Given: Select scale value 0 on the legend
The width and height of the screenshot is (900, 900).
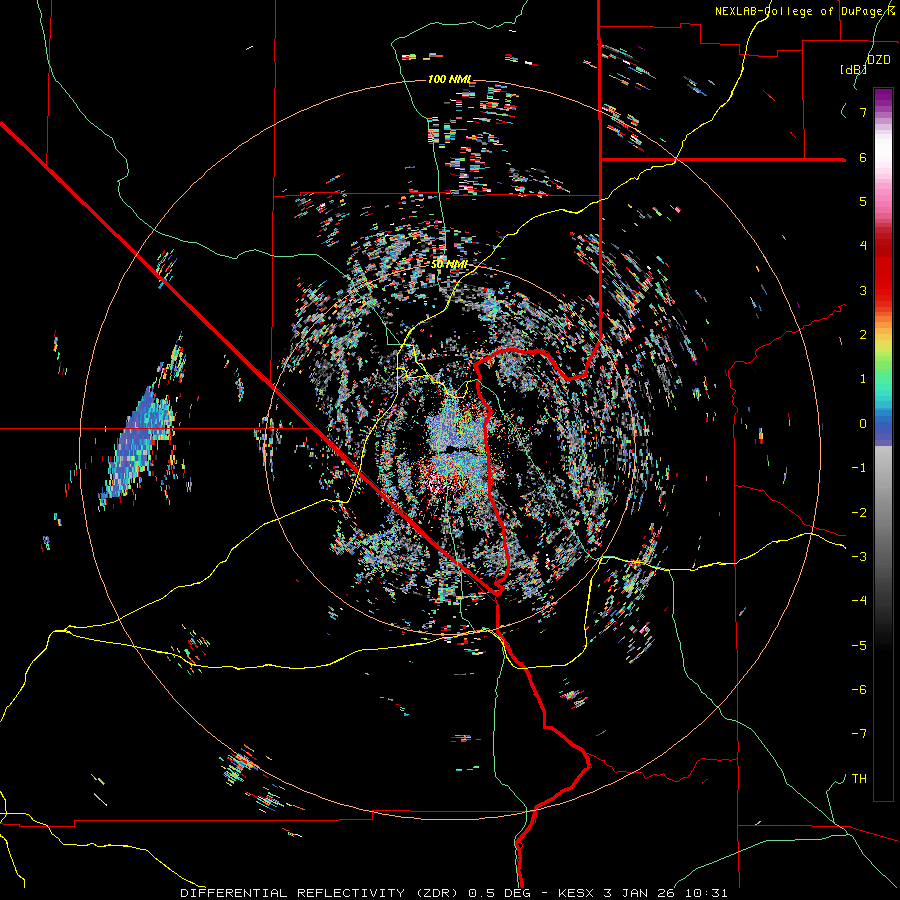Looking at the screenshot, I should pyautogui.click(x=863, y=424).
